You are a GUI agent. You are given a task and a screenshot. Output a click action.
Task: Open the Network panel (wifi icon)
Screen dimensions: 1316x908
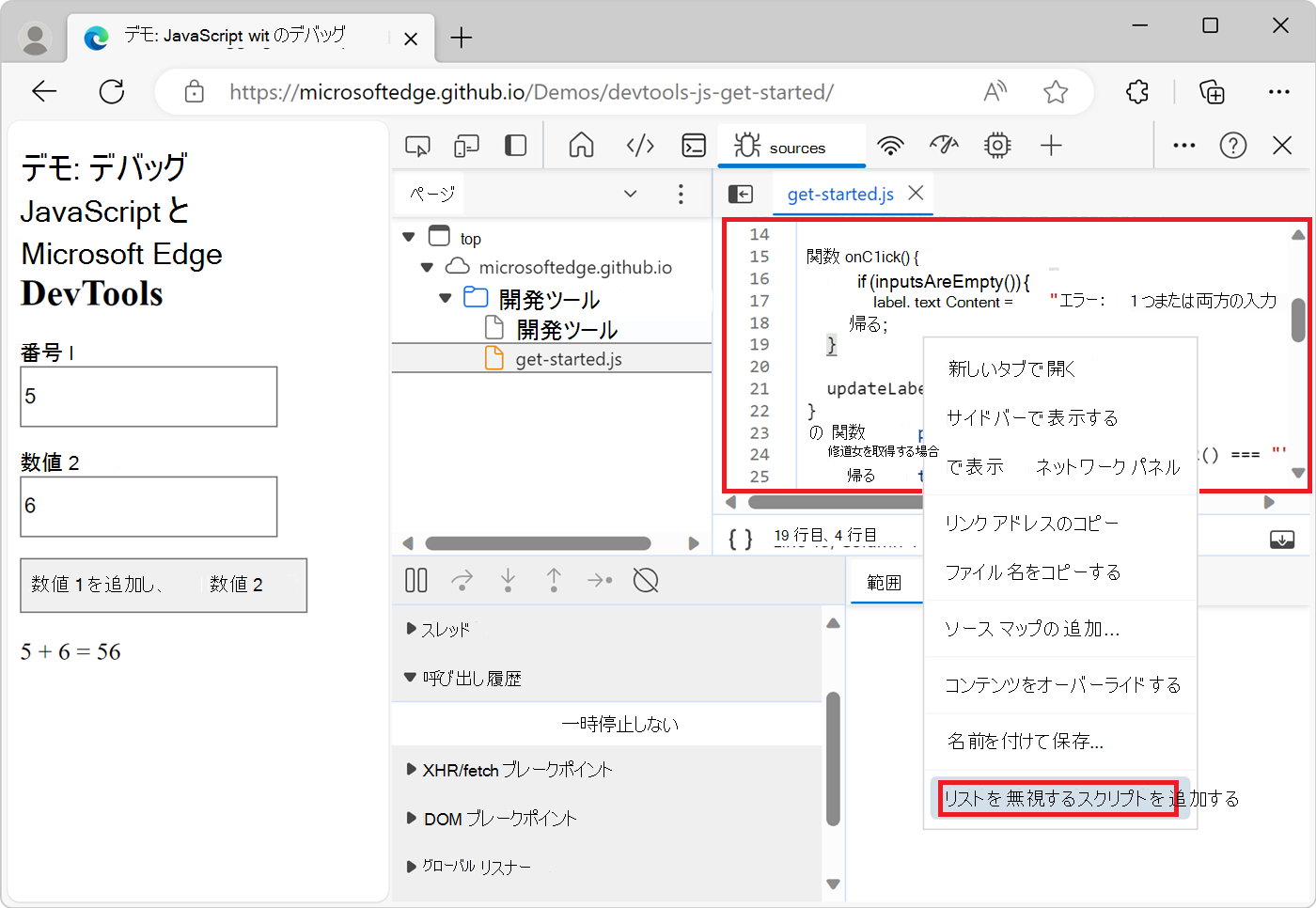(890, 146)
